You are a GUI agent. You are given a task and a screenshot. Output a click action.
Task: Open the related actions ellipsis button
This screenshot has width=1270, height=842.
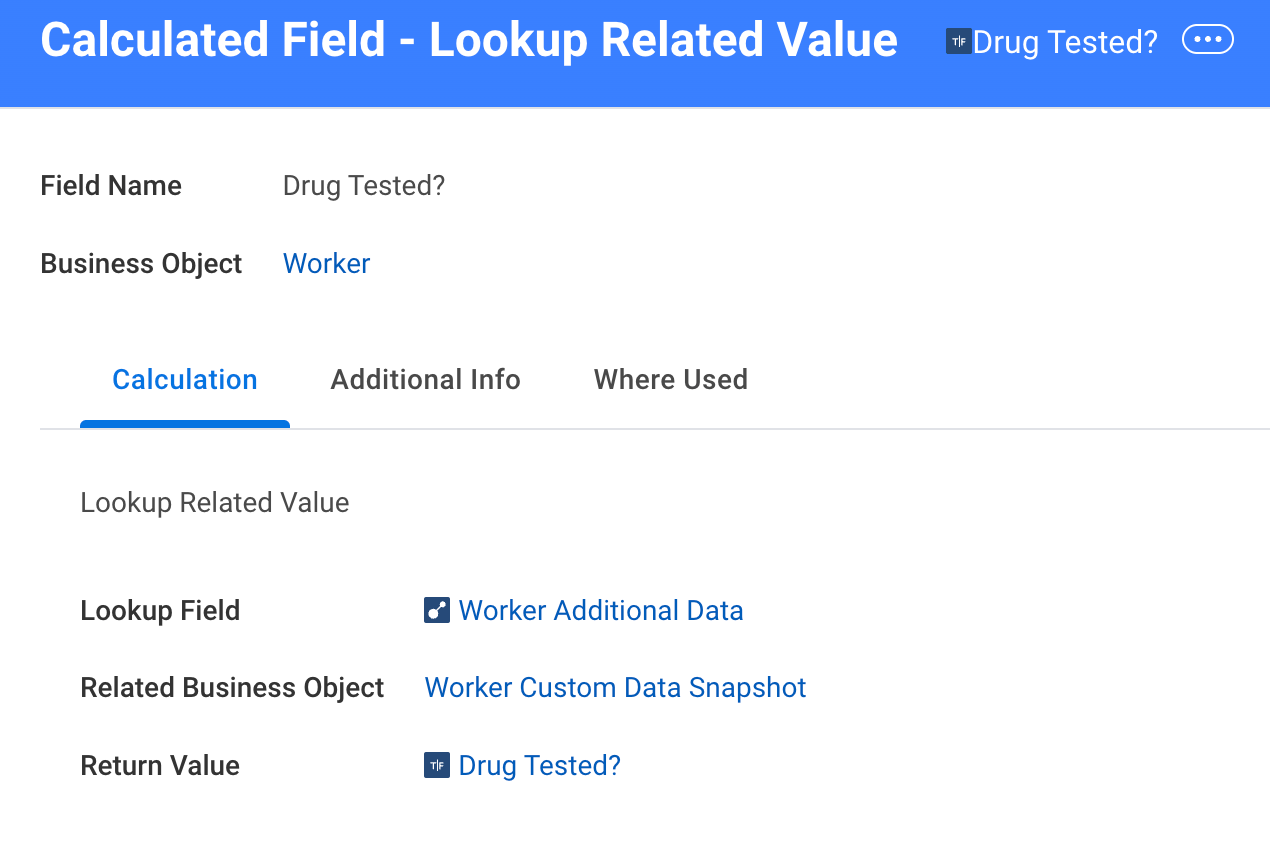pos(1207,40)
